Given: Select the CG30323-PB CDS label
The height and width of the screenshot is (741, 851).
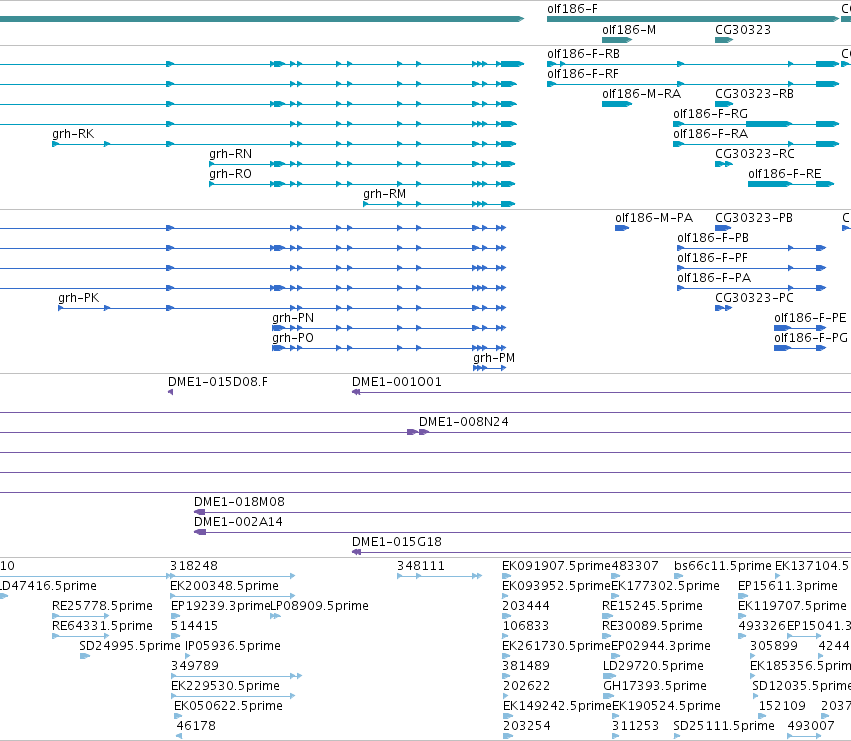Looking at the screenshot, I should [753, 218].
